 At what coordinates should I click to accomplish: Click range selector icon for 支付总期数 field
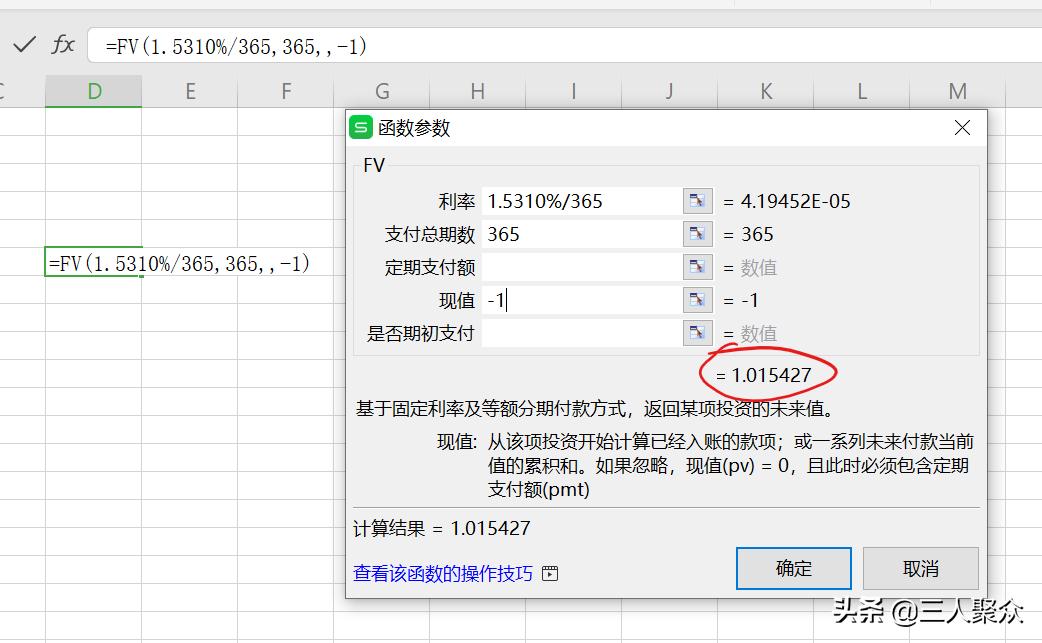[697, 234]
